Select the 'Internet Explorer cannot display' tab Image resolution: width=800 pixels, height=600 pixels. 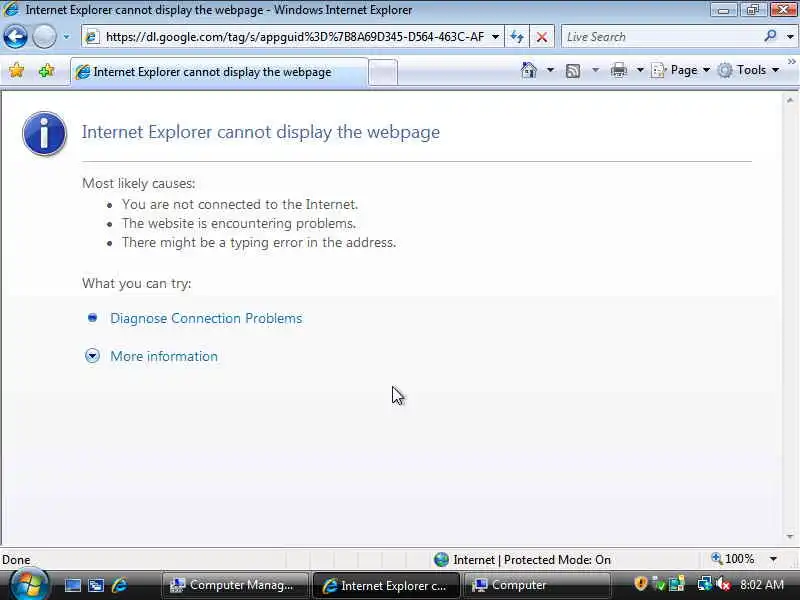pyautogui.click(x=218, y=72)
